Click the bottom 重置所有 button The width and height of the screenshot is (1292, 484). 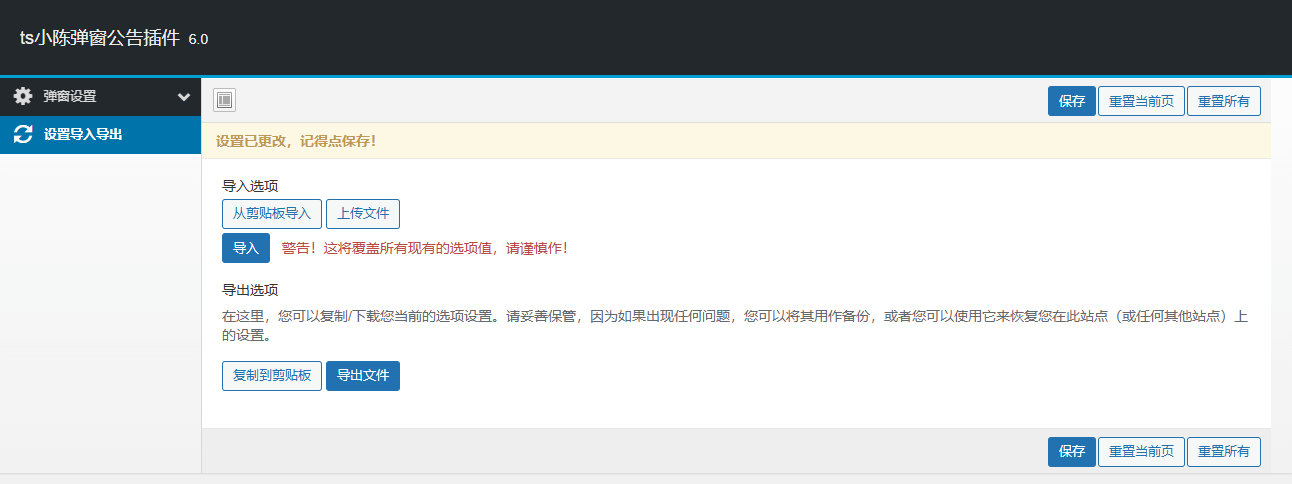pyautogui.click(x=1224, y=452)
